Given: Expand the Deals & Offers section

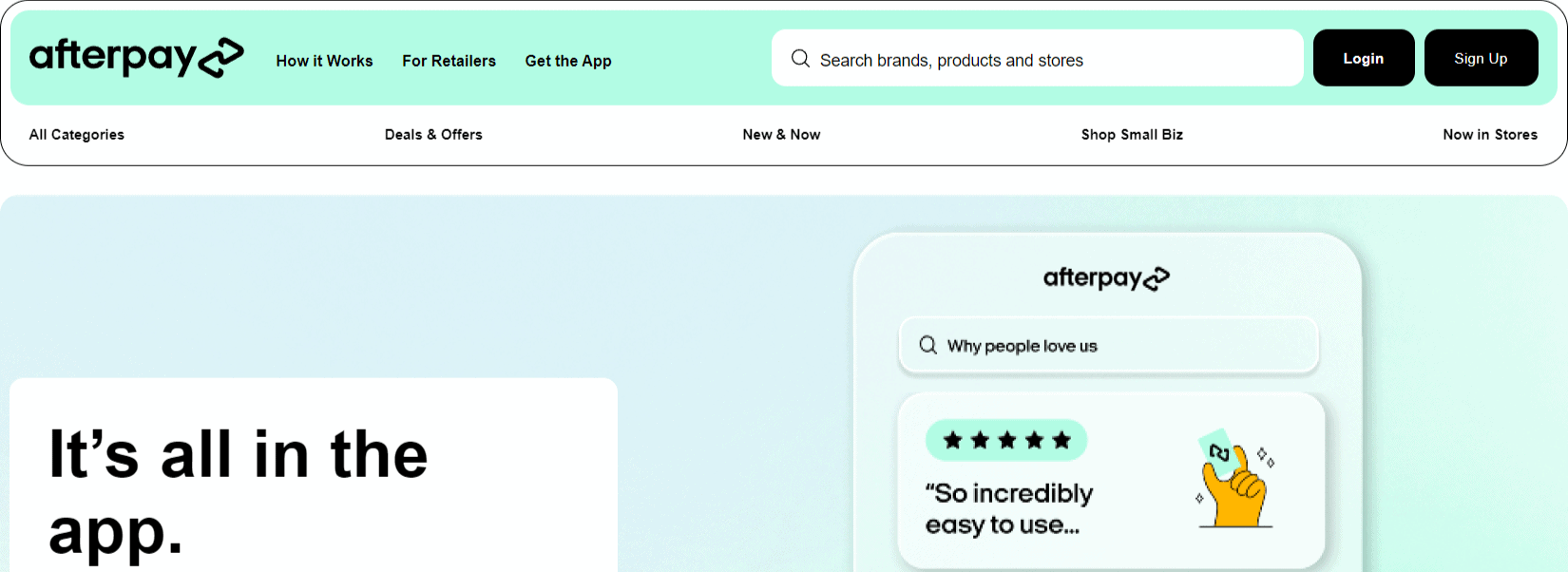Looking at the screenshot, I should (x=433, y=134).
